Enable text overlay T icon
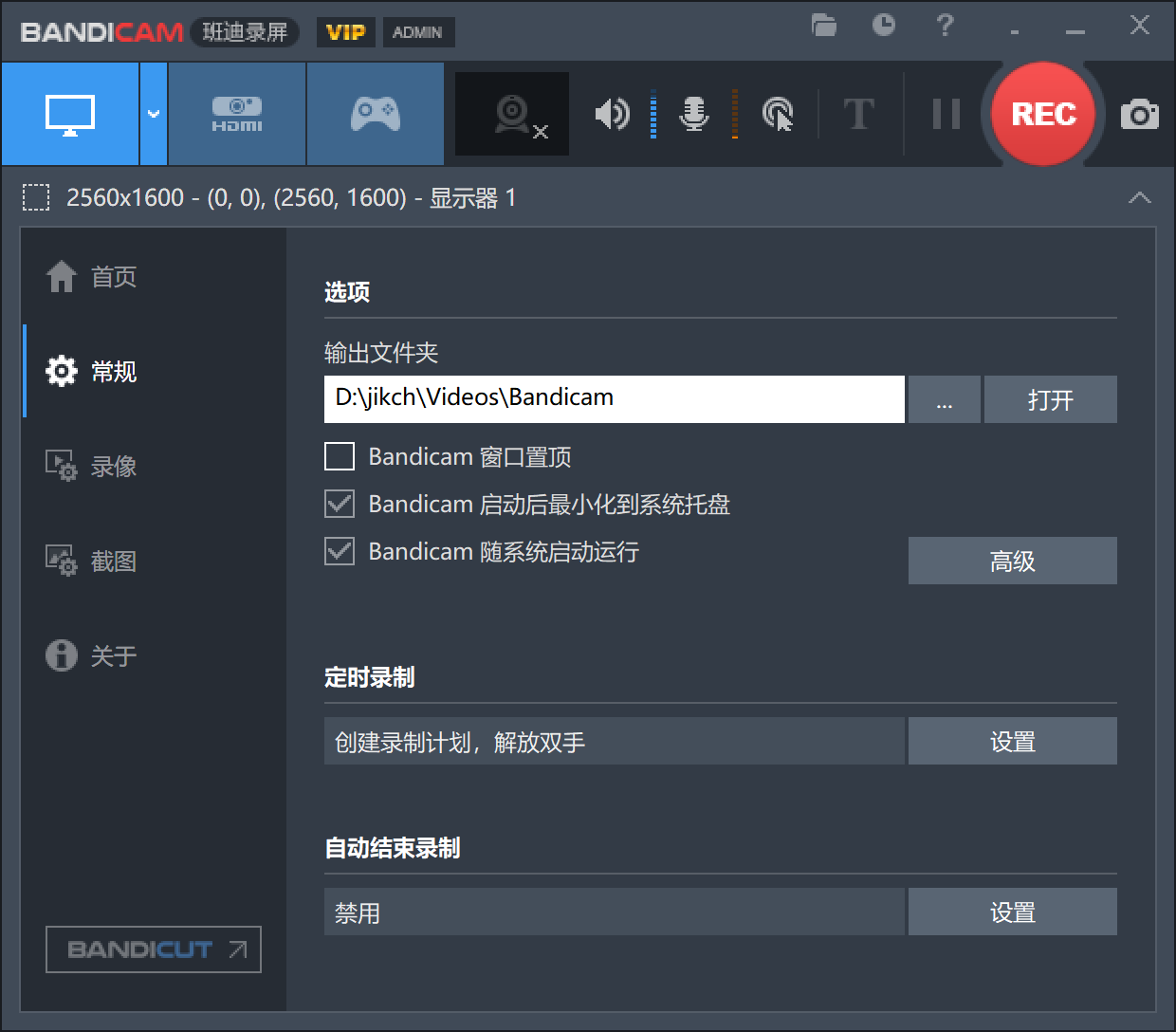The height and width of the screenshot is (1032, 1176). pyautogui.click(x=859, y=115)
